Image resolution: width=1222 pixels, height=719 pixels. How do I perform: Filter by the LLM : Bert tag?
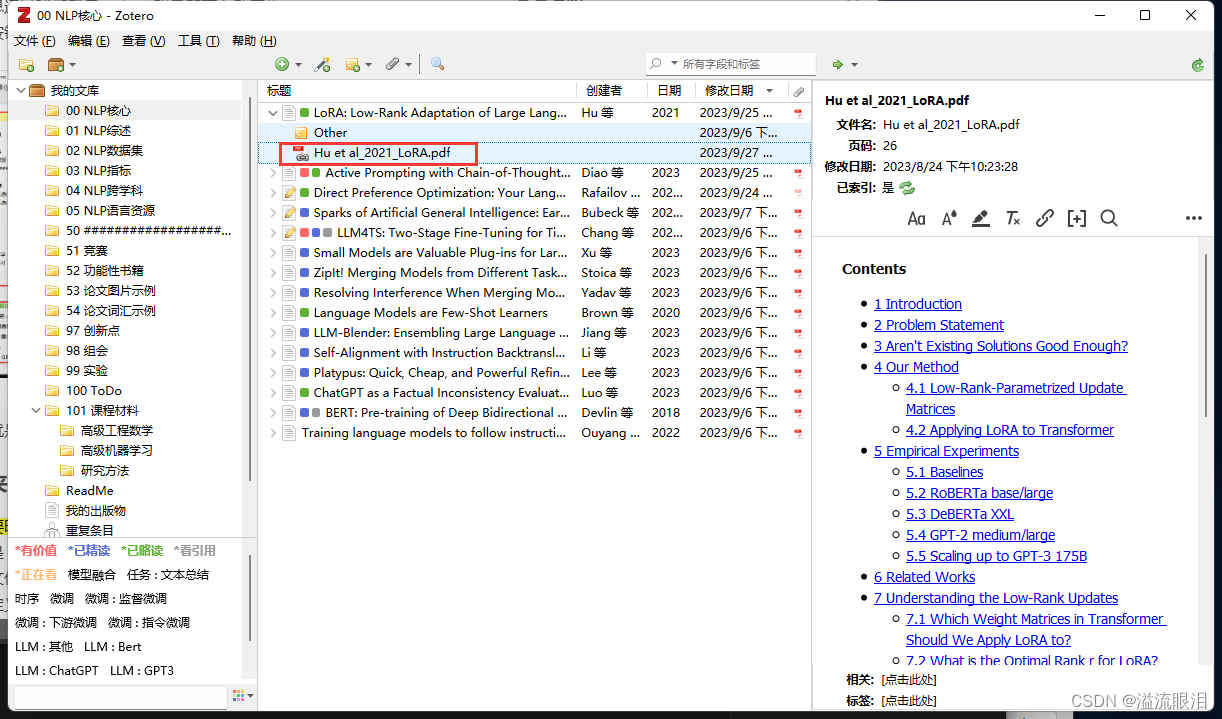(113, 647)
